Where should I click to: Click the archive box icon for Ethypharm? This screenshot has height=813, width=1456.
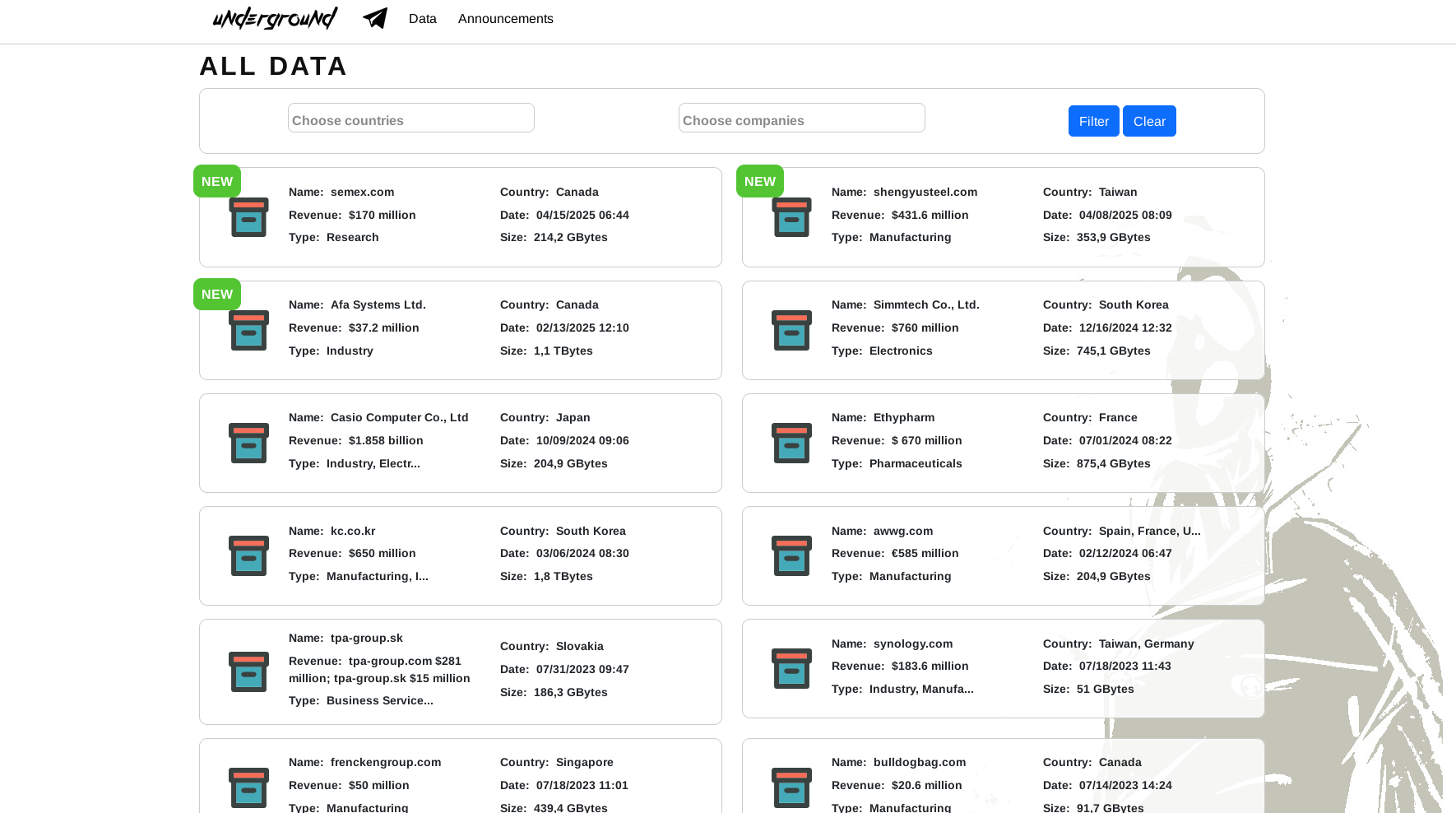(791, 443)
